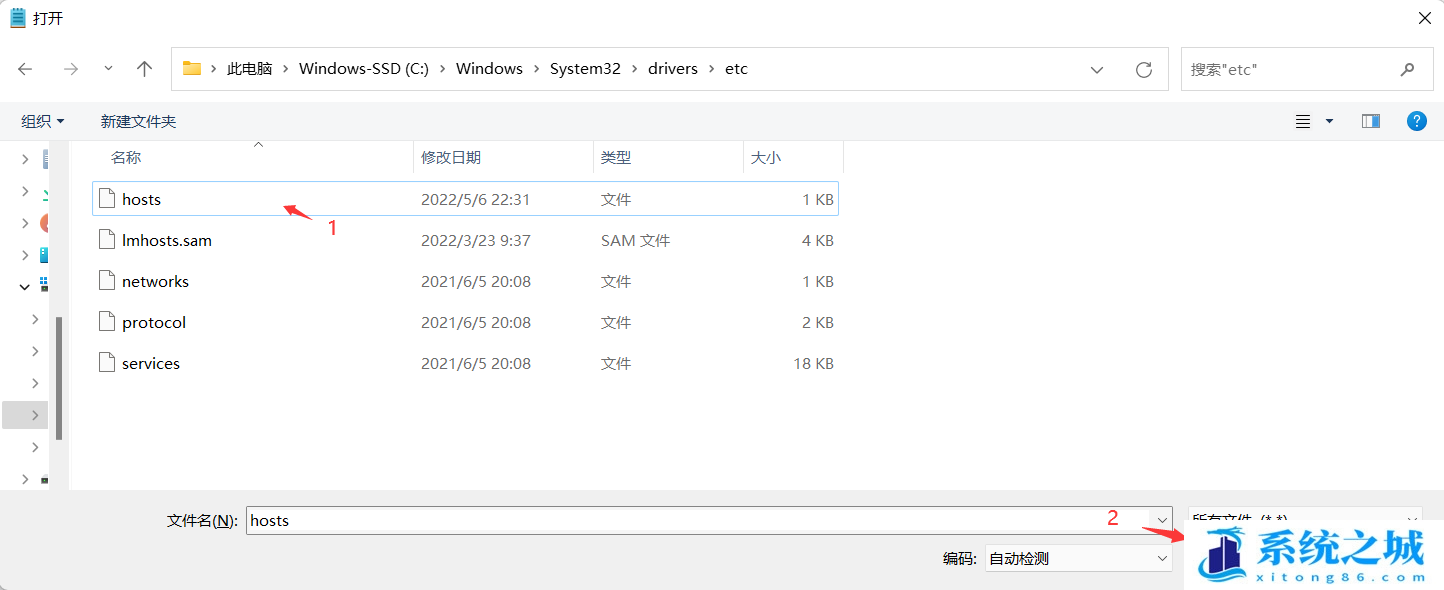The width and height of the screenshot is (1444, 590).
Task: Open the address bar history dropdown
Action: point(1097,70)
